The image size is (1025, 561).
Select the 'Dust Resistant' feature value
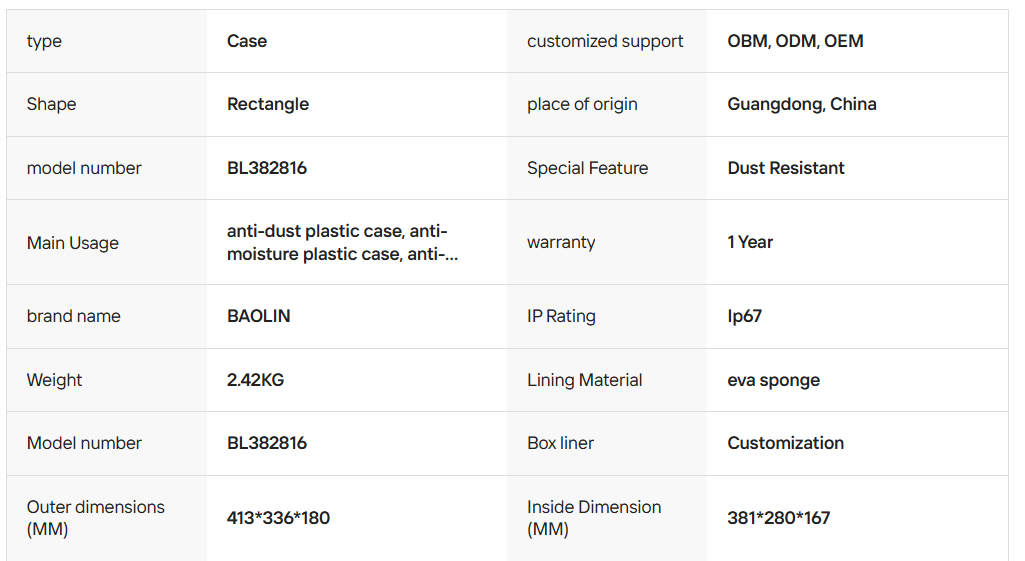[x=786, y=168]
